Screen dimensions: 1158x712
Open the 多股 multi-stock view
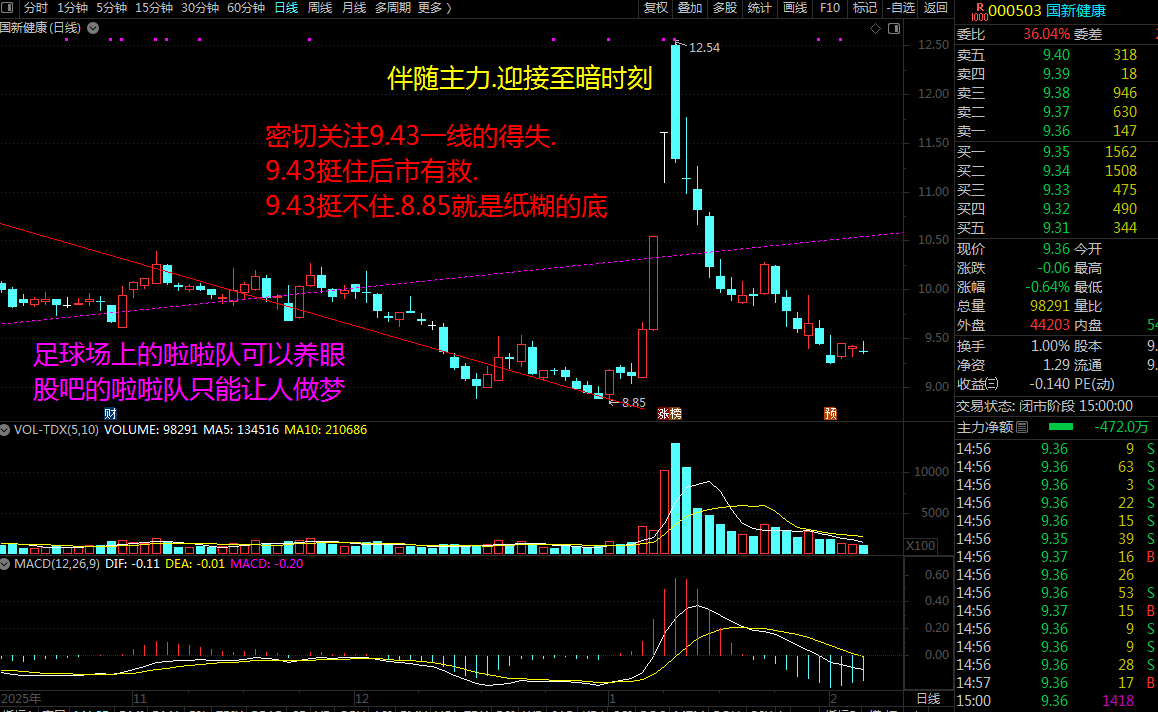pyautogui.click(x=724, y=7)
